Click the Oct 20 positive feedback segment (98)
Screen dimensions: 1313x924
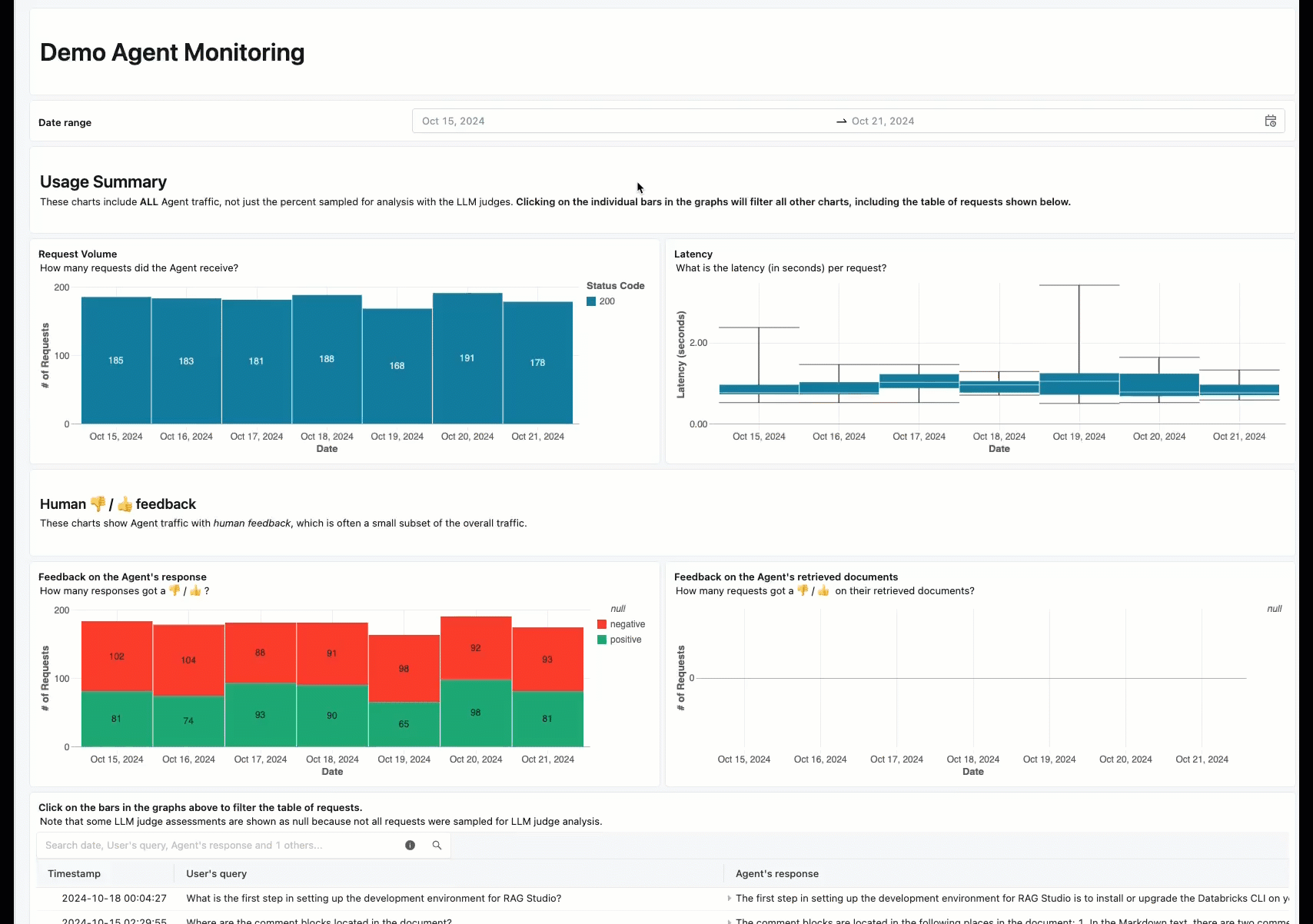pos(476,713)
